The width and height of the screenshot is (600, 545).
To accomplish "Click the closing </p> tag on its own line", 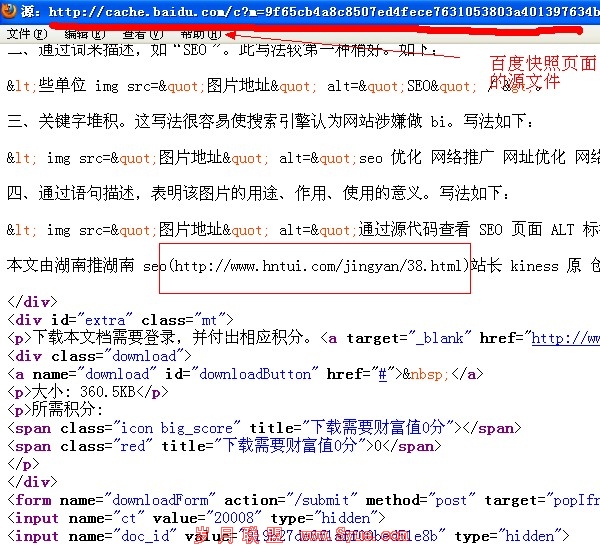I will (x=23, y=464).
